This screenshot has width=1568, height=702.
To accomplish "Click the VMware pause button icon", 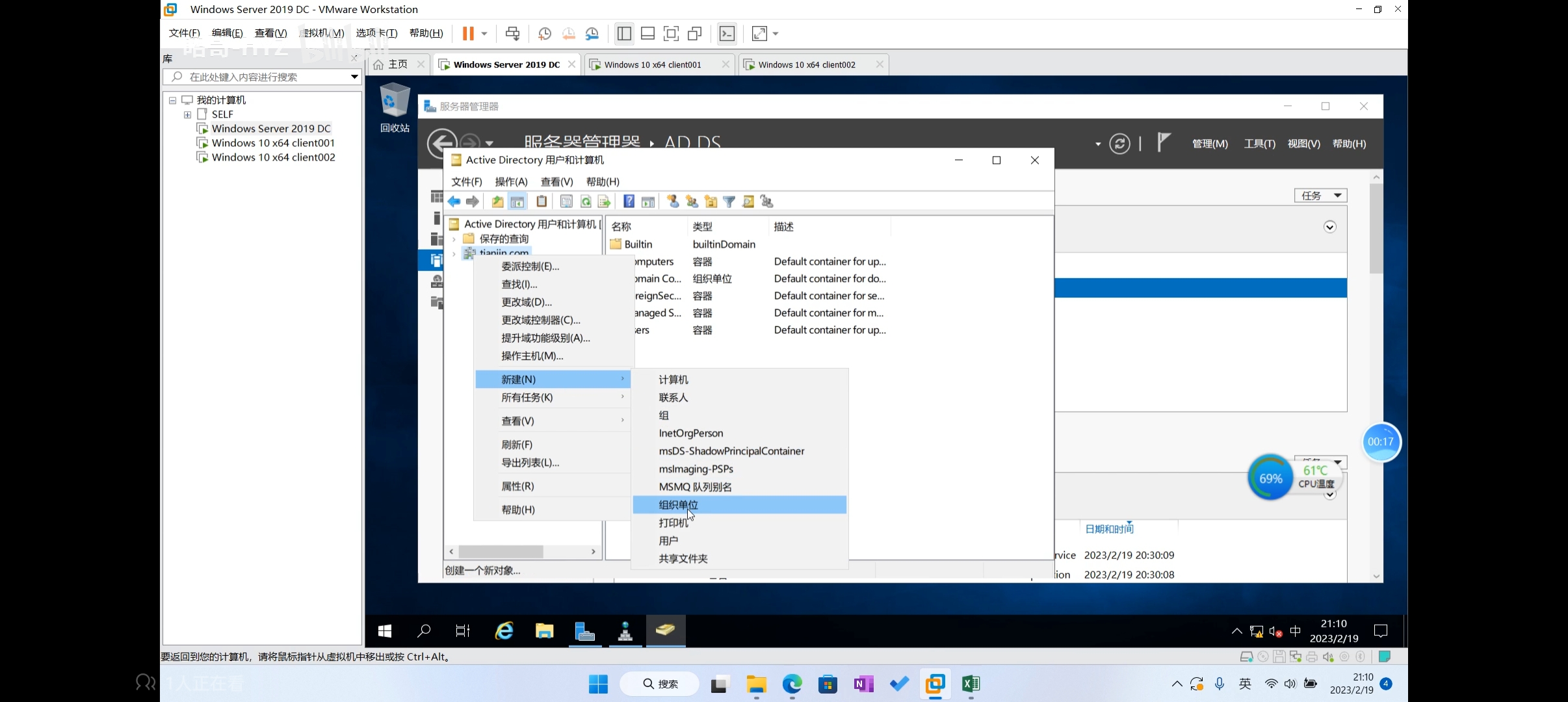I will click(467, 33).
